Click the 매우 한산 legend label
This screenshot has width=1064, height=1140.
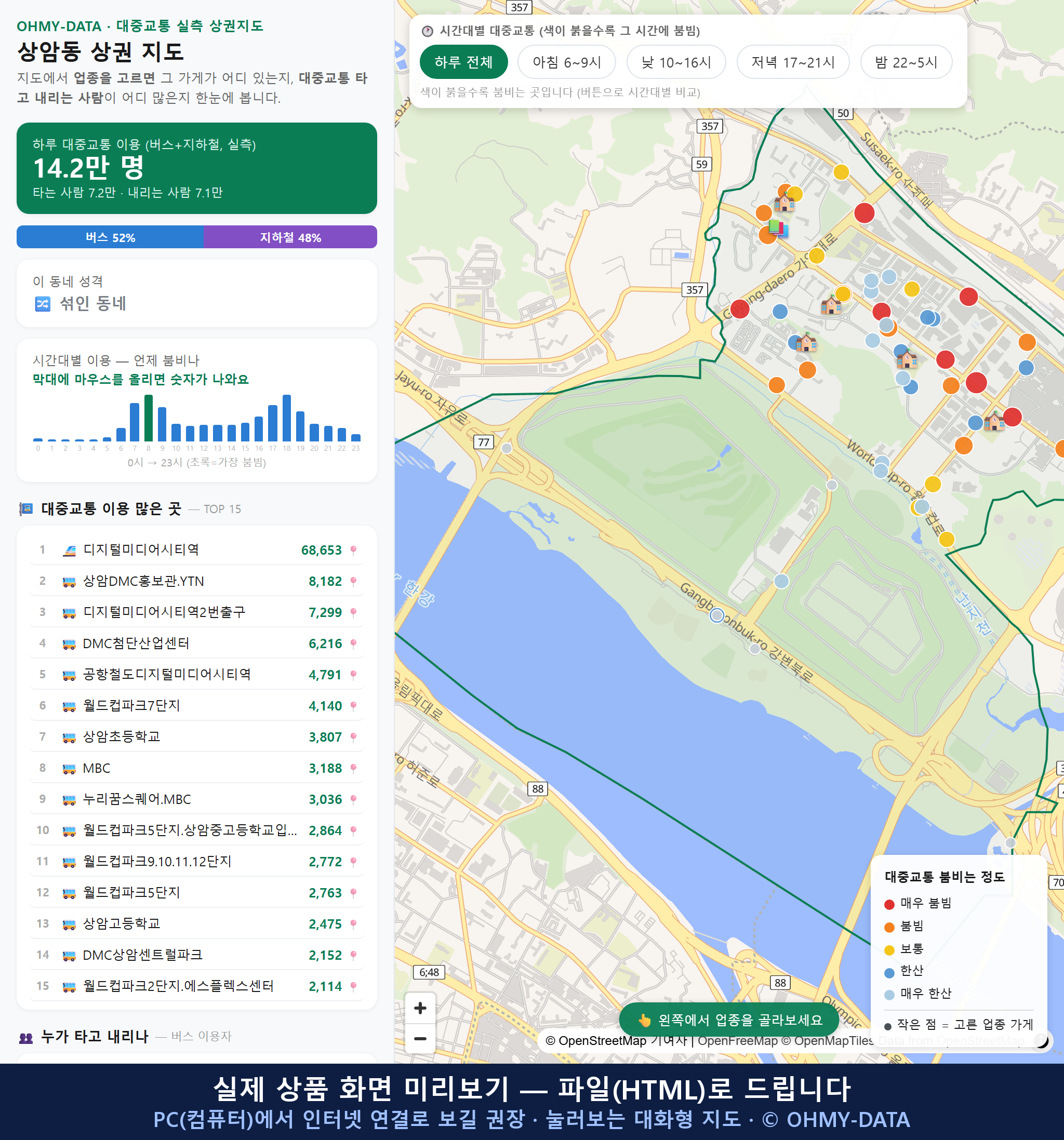[926, 993]
